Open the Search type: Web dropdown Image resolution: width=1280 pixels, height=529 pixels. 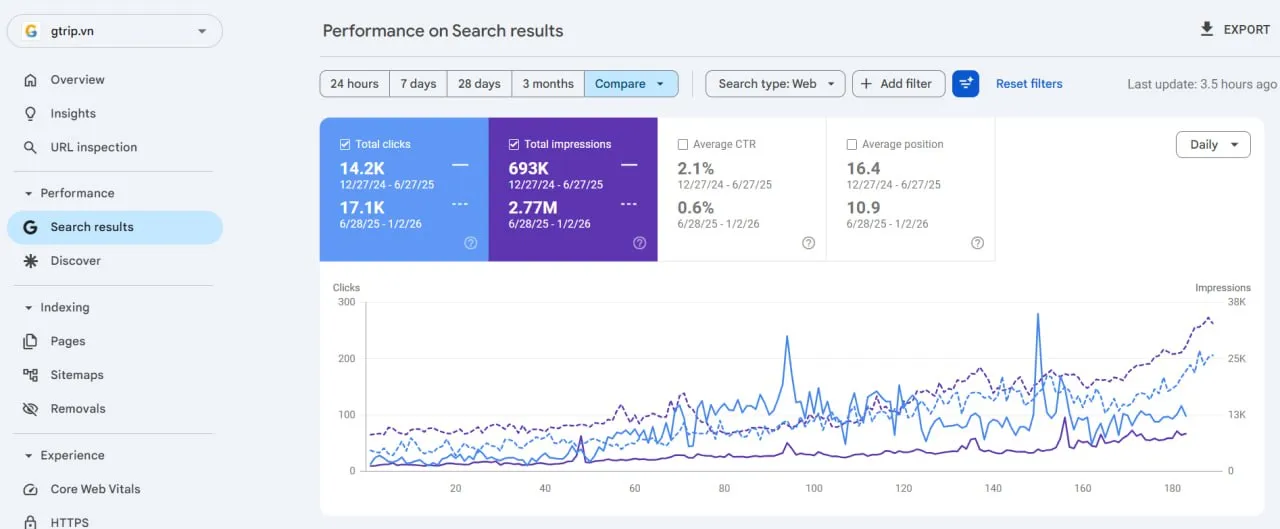(775, 84)
